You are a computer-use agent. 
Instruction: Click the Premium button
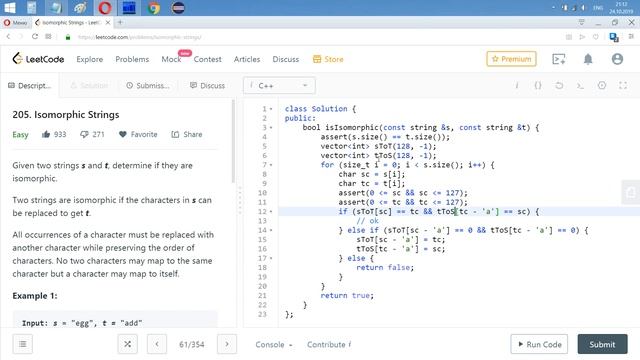[511, 59]
